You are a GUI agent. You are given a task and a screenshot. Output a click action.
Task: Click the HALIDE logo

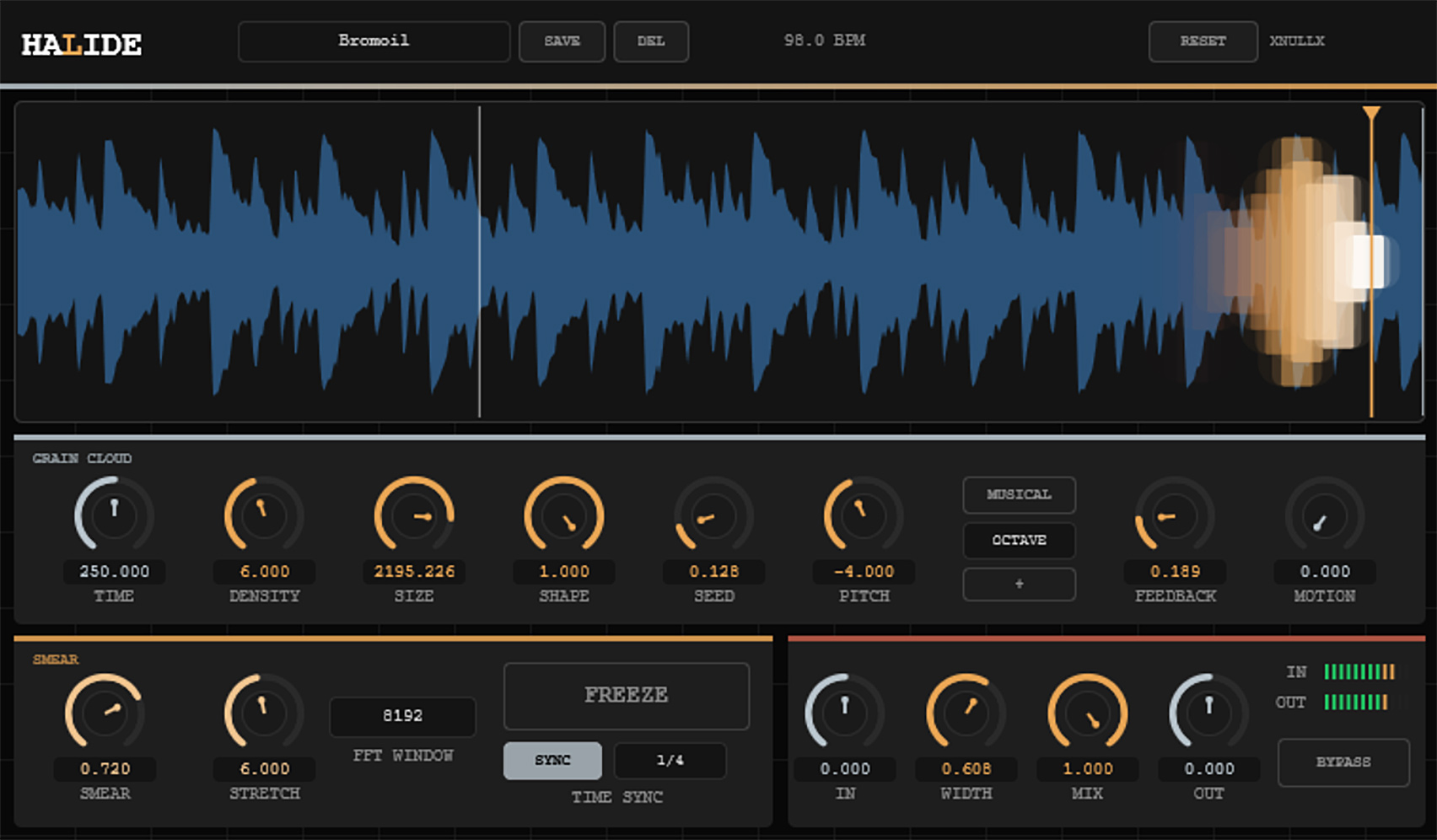point(82,45)
